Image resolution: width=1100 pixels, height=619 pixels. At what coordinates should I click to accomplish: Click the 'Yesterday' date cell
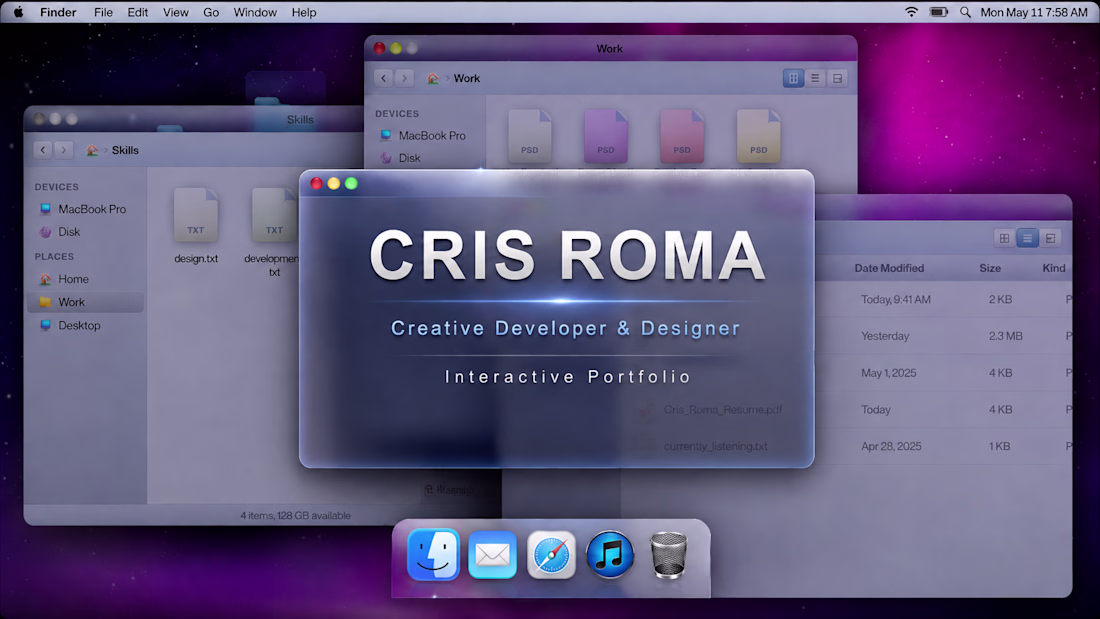click(x=885, y=336)
